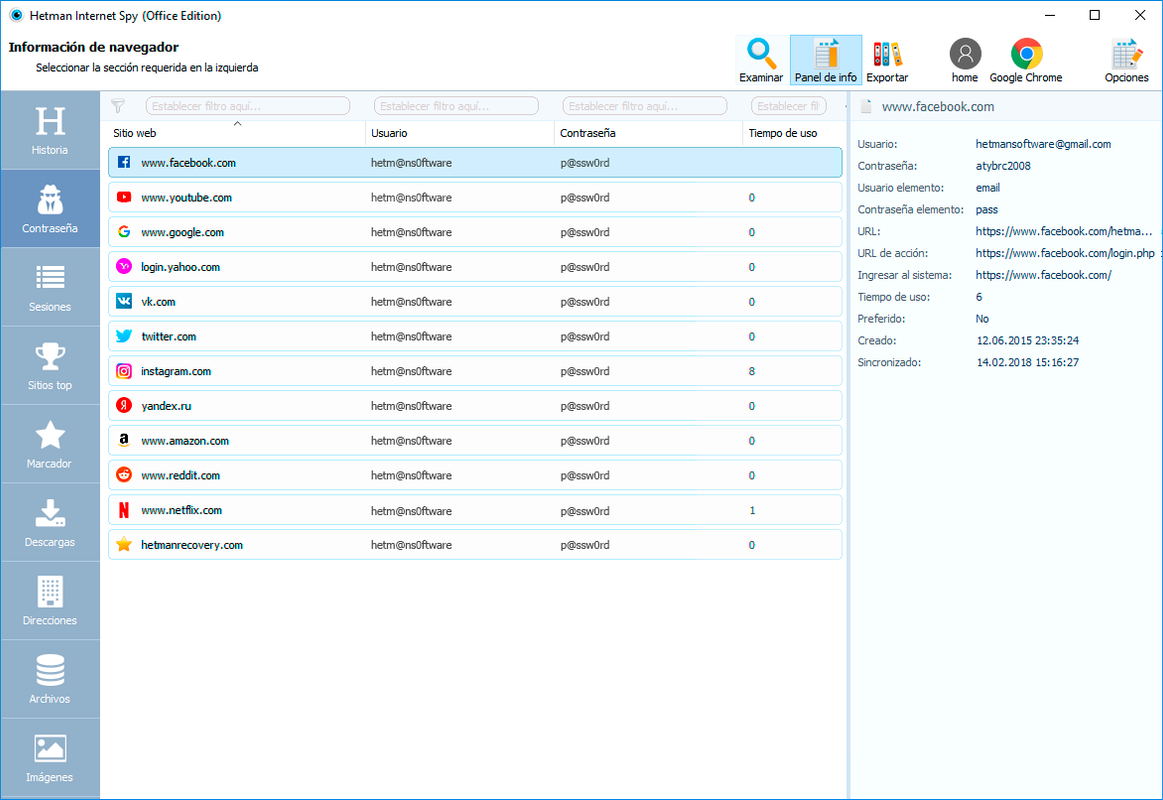Screen dimensions: 1163x800
Task: Select the www.youtube.com row
Action: [475, 197]
